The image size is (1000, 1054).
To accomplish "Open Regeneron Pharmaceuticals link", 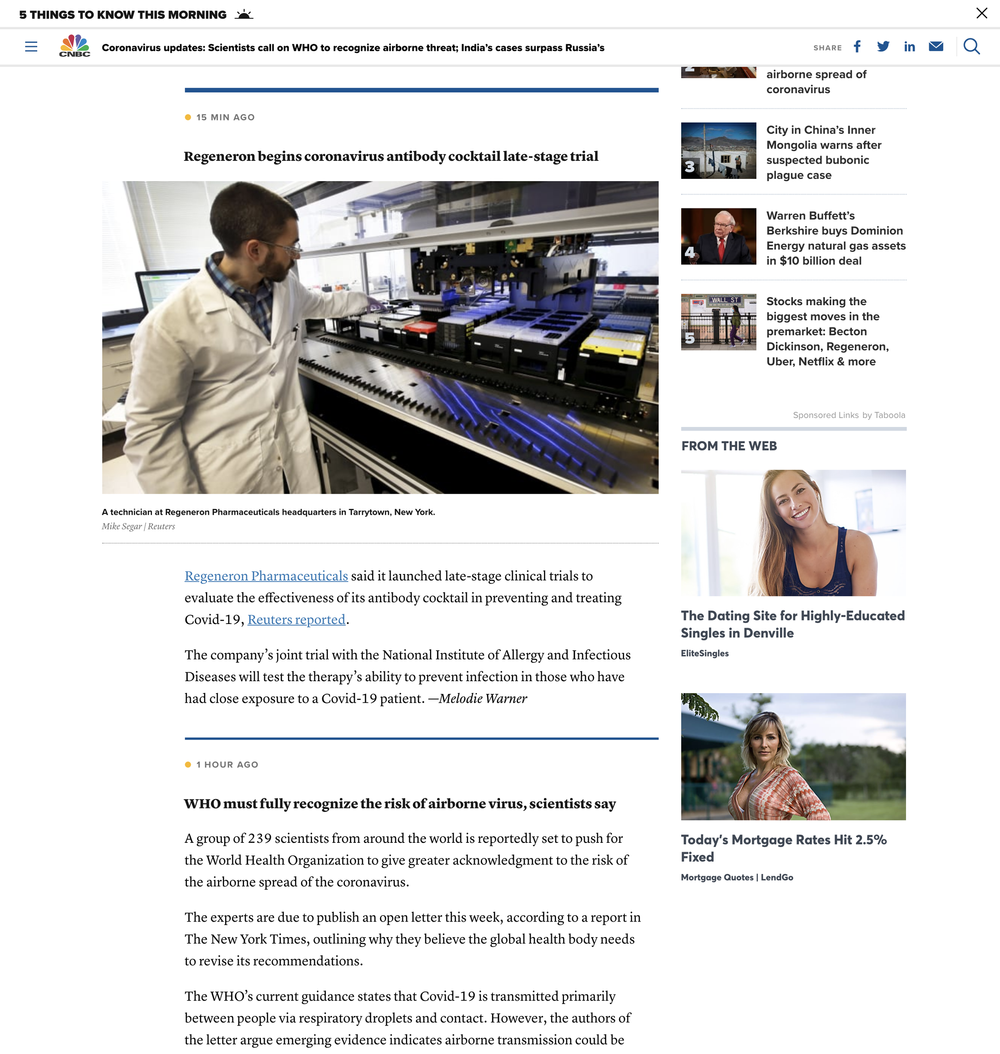I will point(266,576).
